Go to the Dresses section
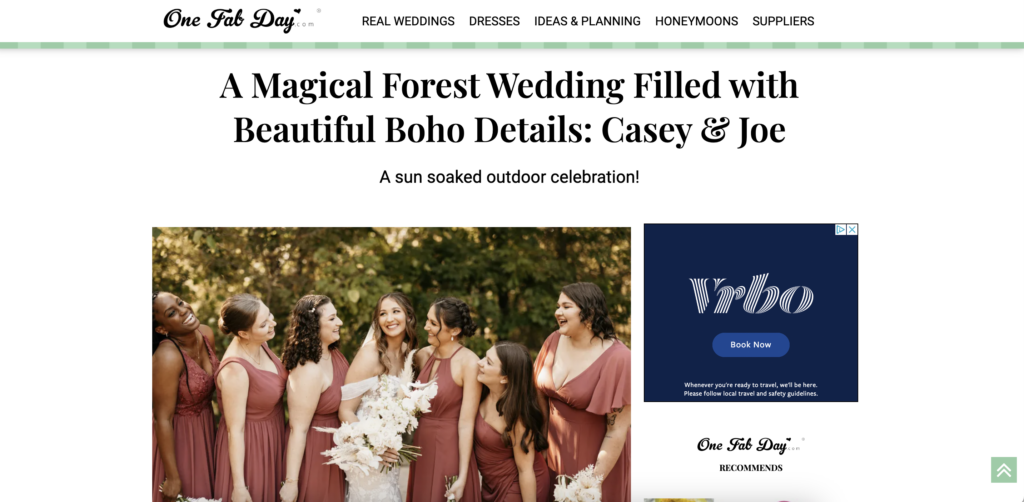This screenshot has height=502, width=1024. click(x=494, y=21)
